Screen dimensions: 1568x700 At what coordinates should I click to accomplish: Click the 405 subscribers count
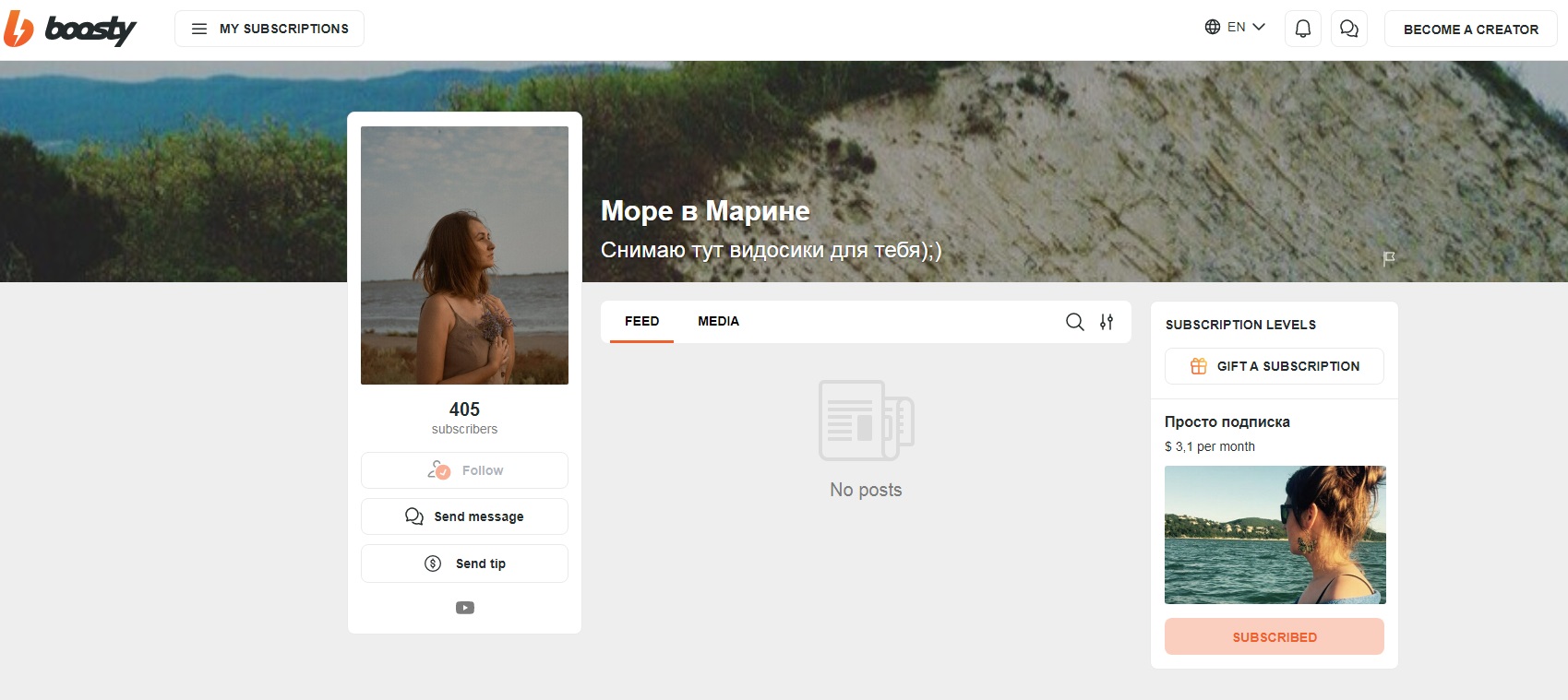pyautogui.click(x=464, y=418)
